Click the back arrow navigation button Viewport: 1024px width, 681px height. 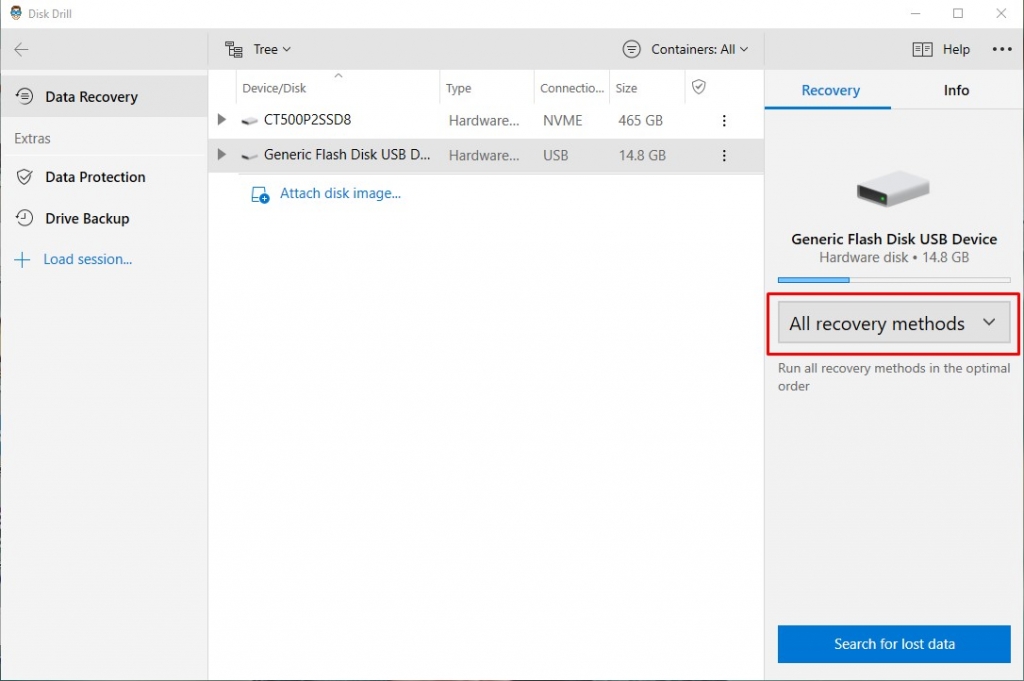point(20,48)
